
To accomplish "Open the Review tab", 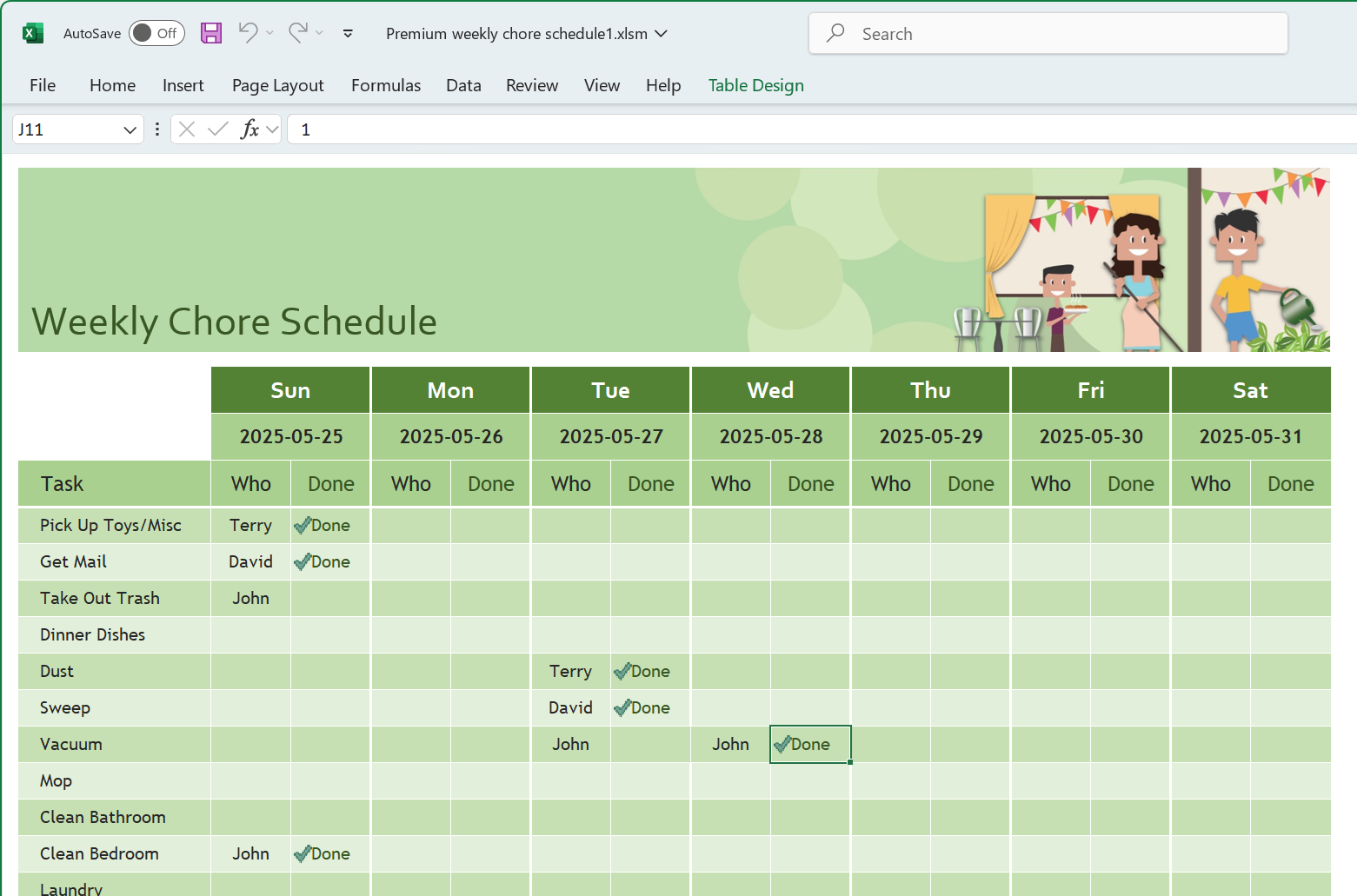I will [532, 85].
